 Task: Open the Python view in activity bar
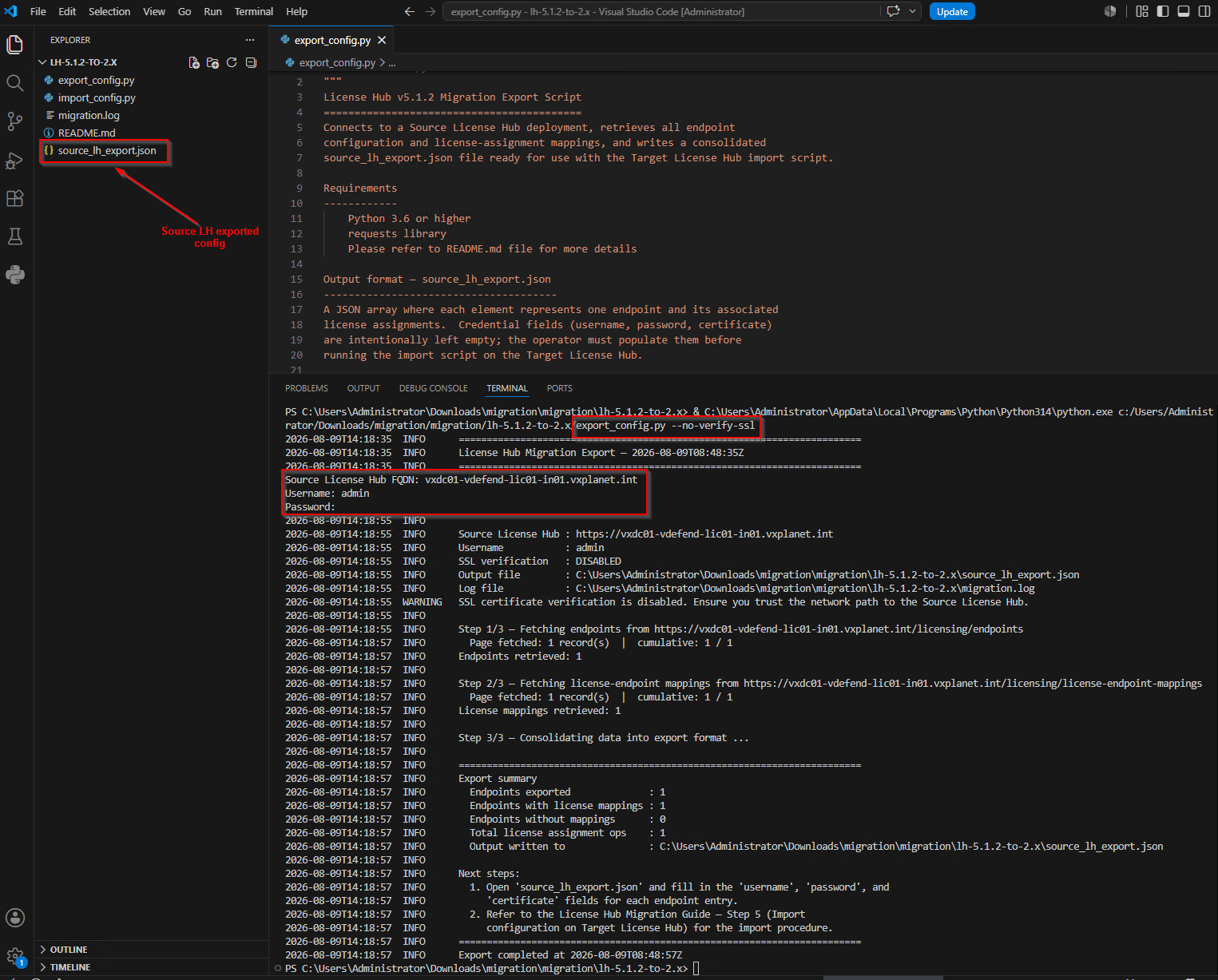14,275
